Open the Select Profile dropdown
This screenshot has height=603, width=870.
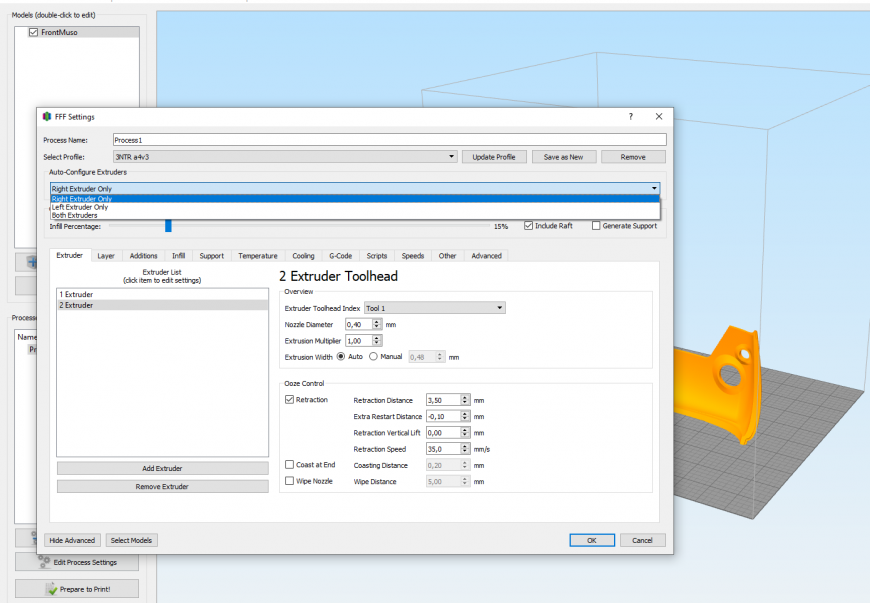tap(450, 156)
